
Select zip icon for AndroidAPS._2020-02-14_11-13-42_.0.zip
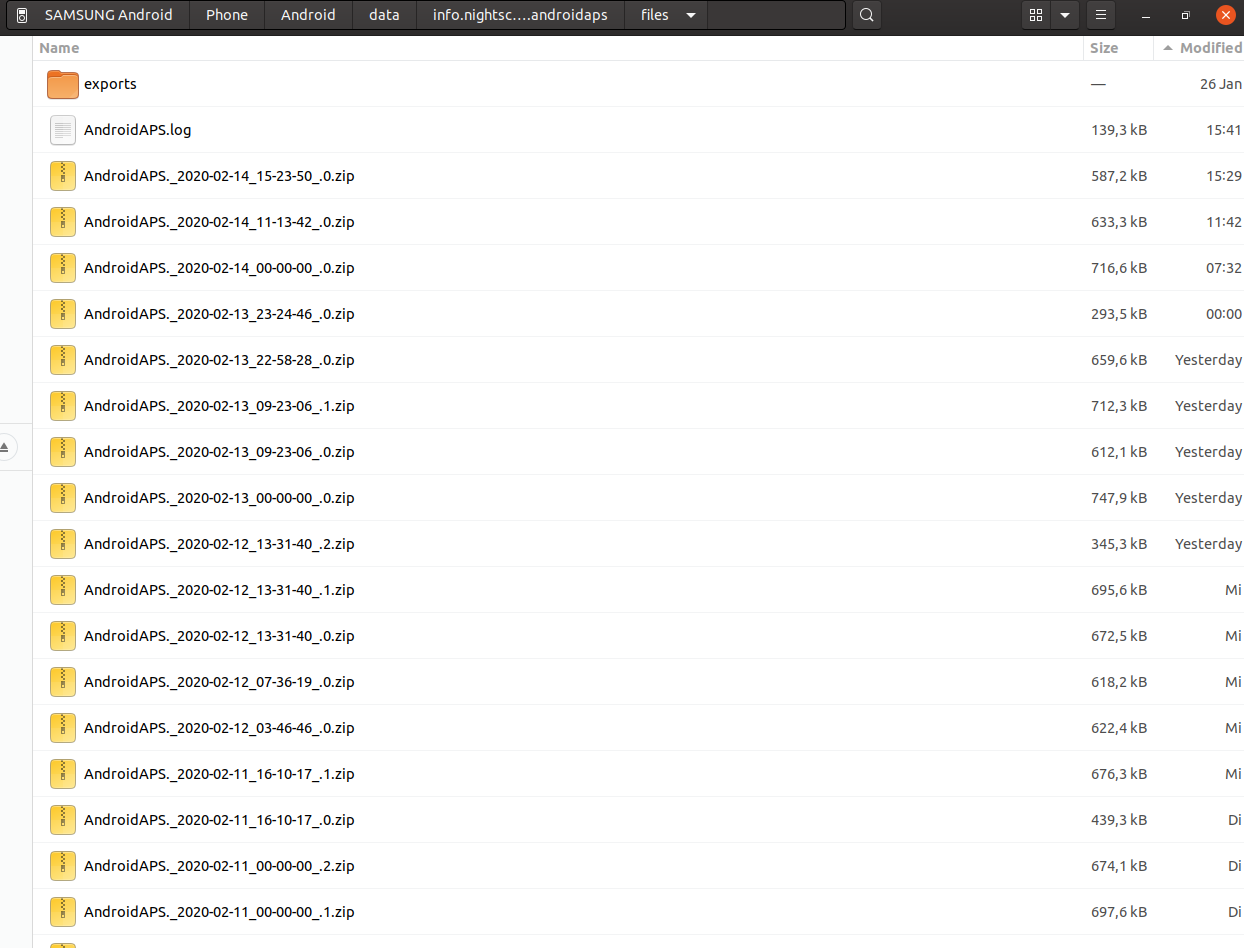63,222
